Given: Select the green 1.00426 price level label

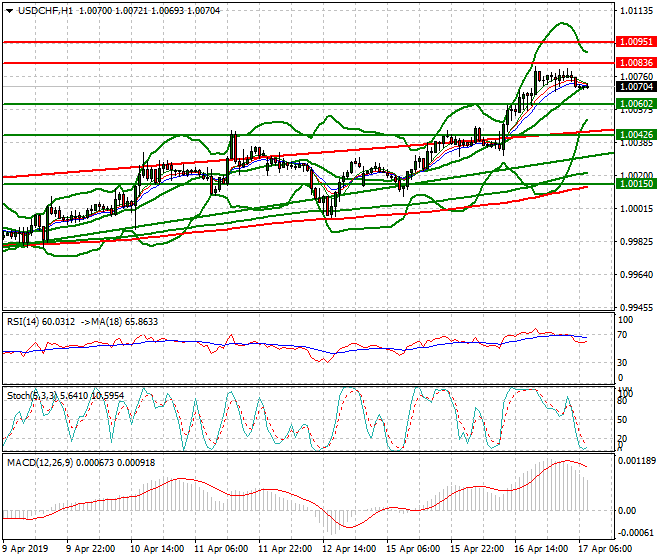Looking at the screenshot, I should coord(636,135).
